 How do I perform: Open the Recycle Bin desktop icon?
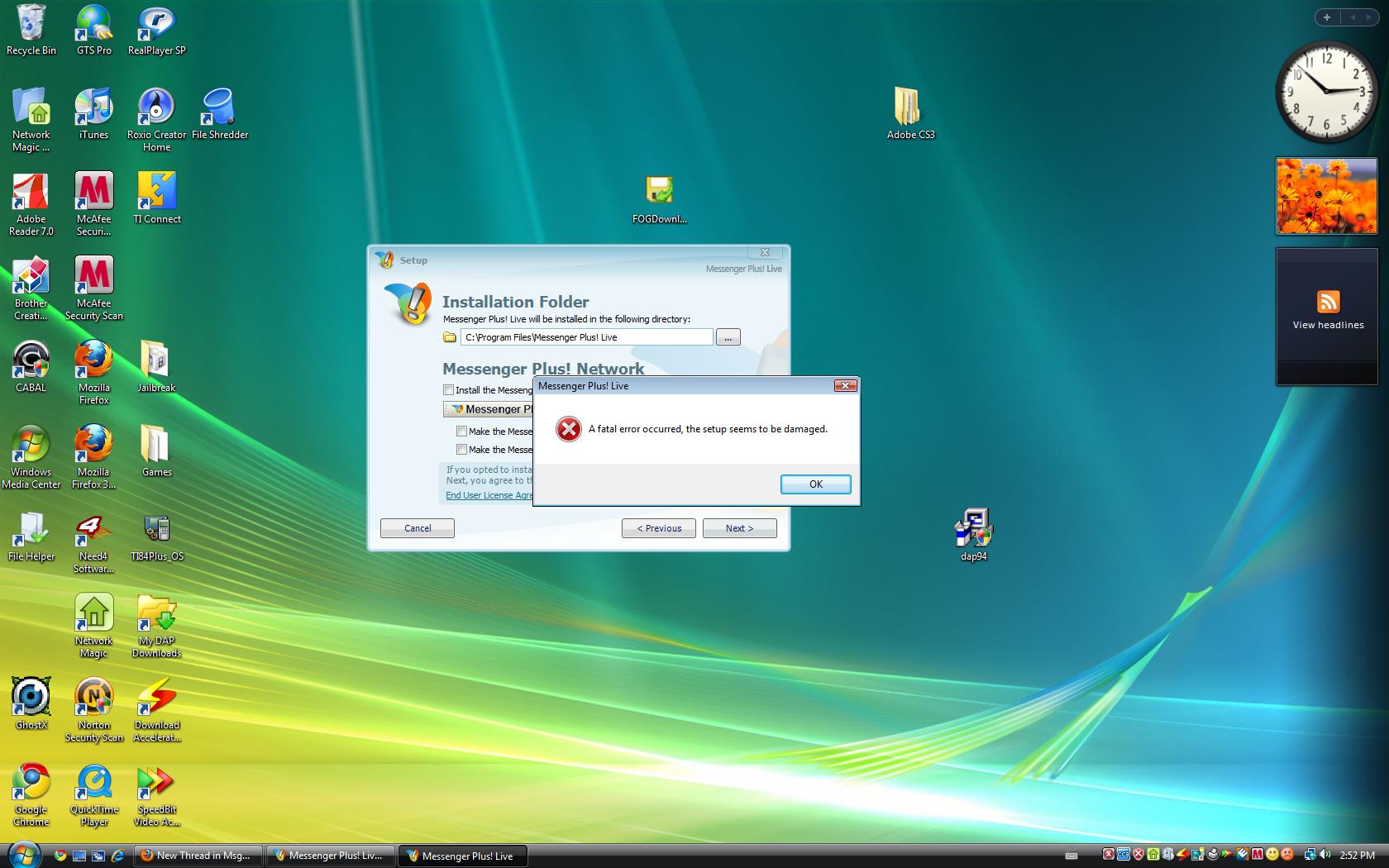coord(31,25)
